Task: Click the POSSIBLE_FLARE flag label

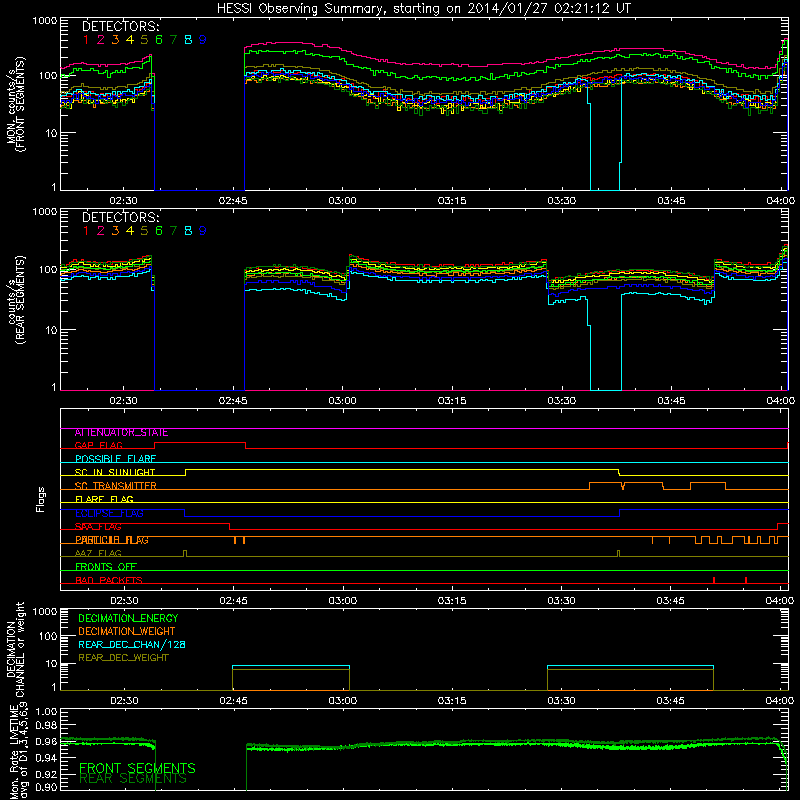Action: (116, 459)
